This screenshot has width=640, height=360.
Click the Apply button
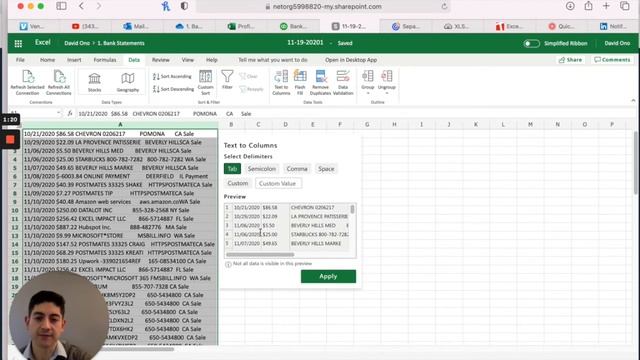(x=328, y=276)
